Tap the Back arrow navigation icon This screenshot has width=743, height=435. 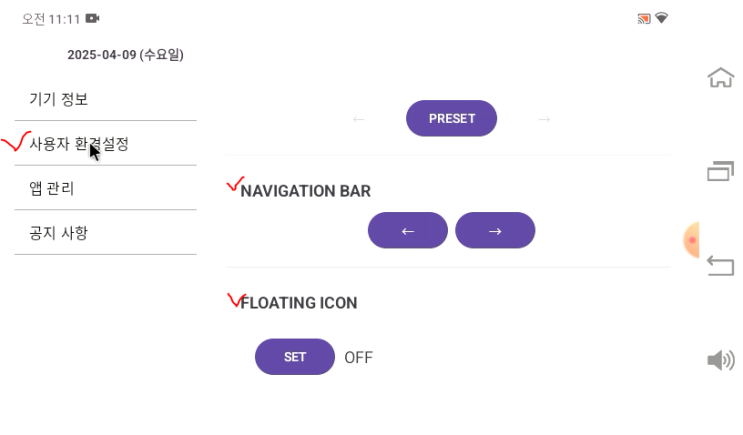tap(721, 265)
